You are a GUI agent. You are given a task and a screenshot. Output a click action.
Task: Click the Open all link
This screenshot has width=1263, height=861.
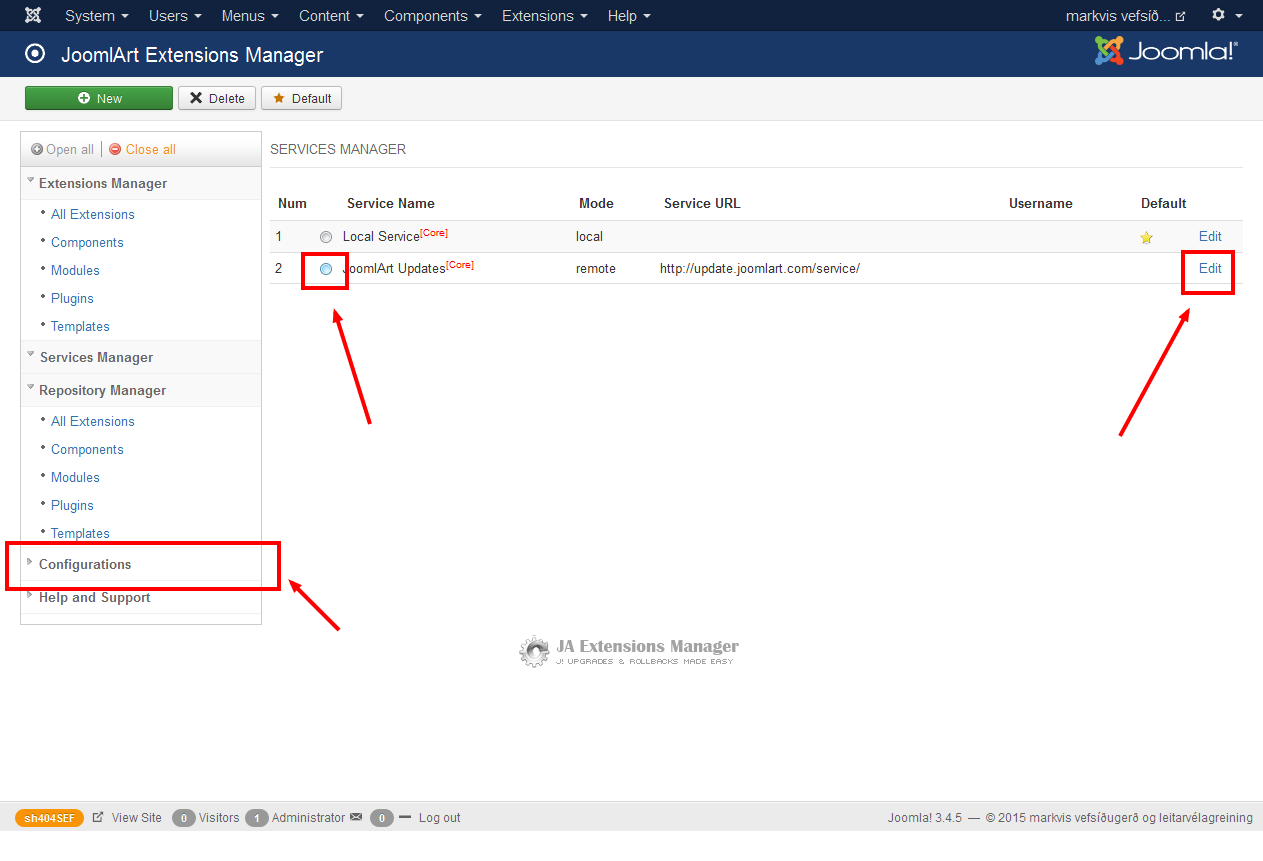pyautogui.click(x=69, y=149)
